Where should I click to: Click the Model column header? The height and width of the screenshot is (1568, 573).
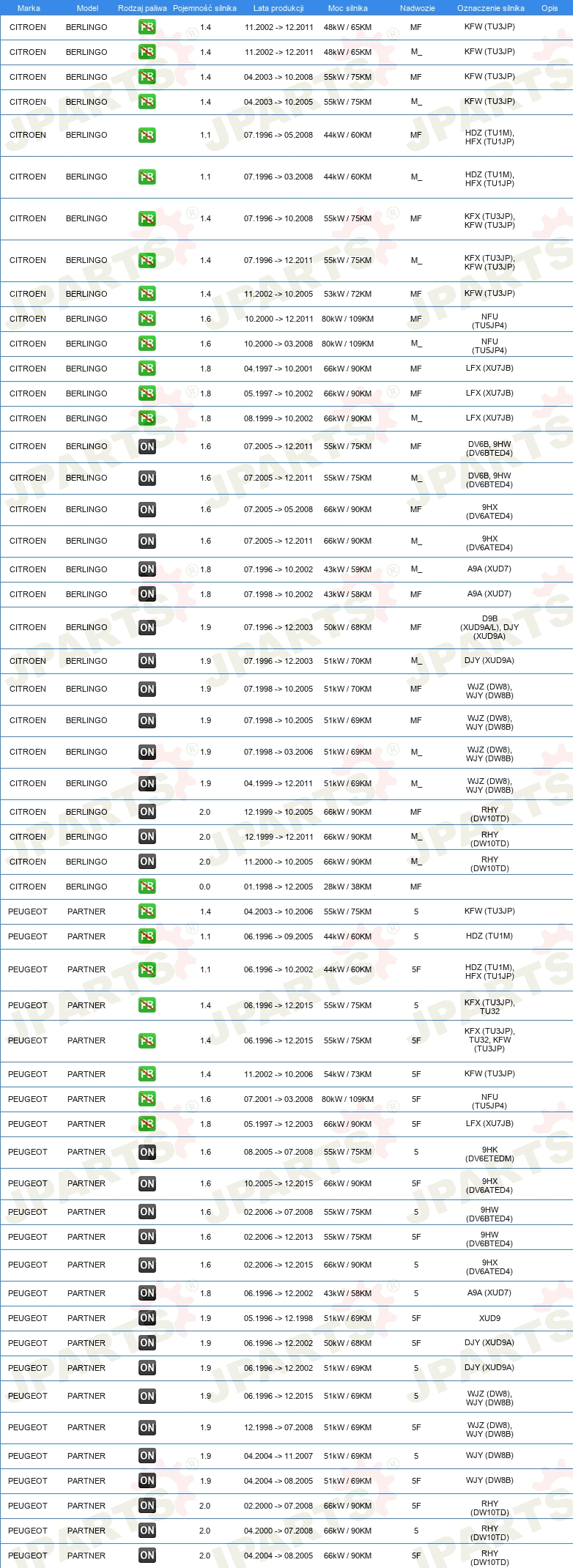pos(87,8)
